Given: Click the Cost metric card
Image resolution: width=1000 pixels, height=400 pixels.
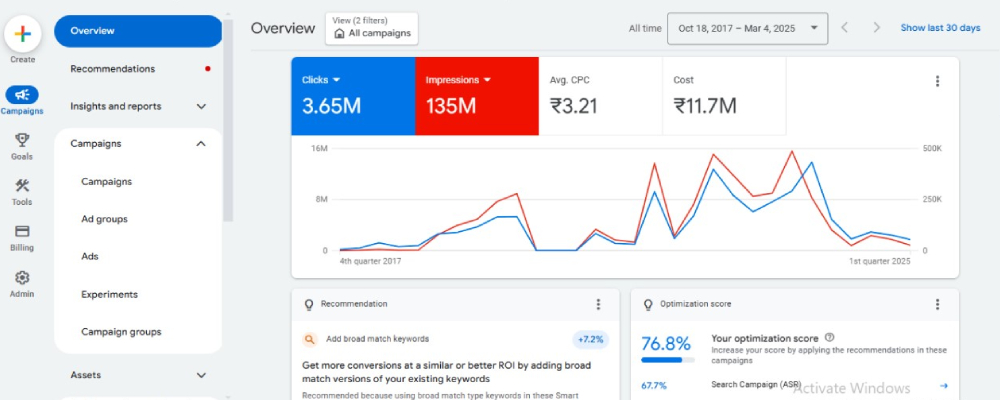Looking at the screenshot, I should click(724, 96).
